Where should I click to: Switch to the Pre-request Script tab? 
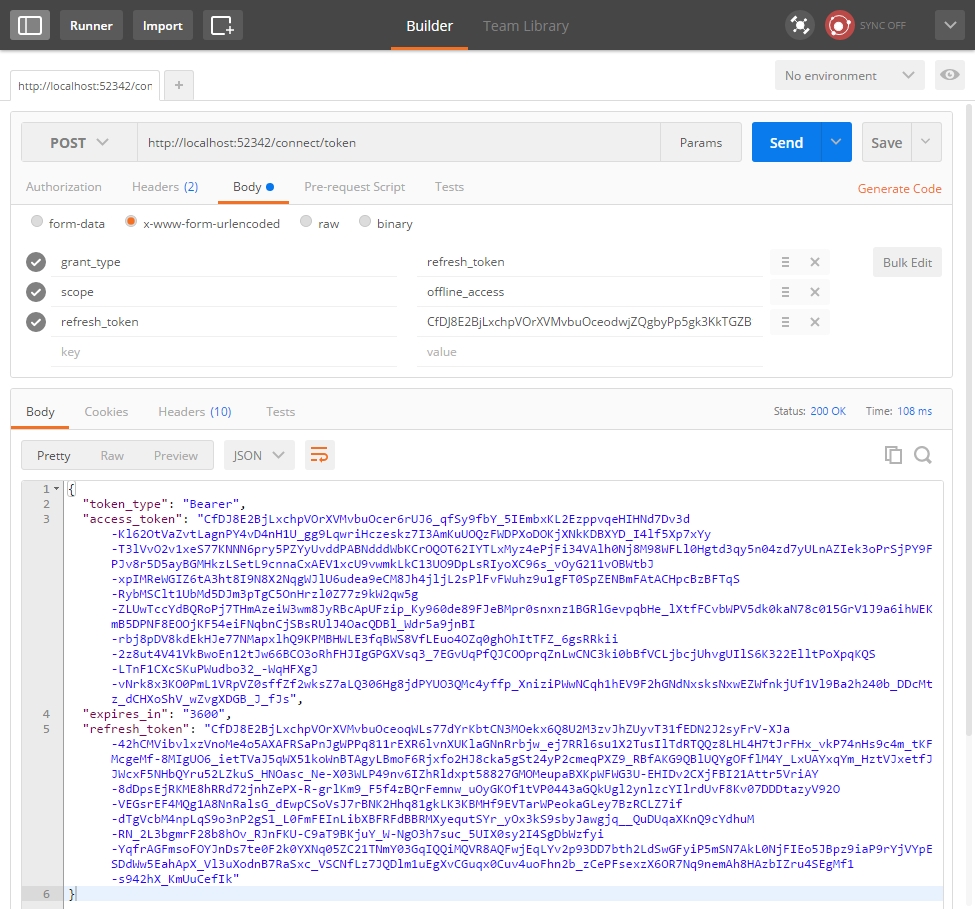click(x=354, y=187)
